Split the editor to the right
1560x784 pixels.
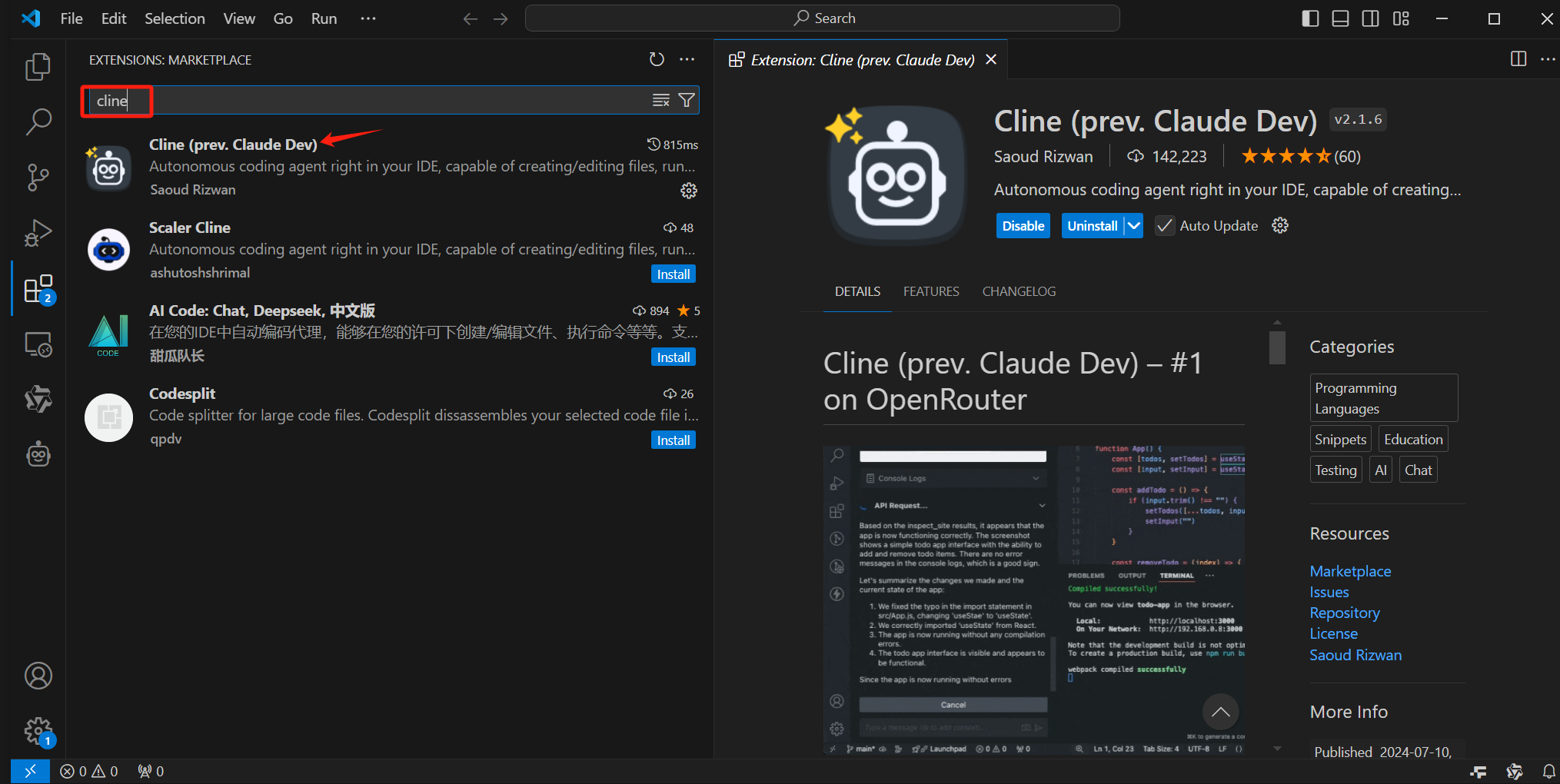tap(1518, 59)
